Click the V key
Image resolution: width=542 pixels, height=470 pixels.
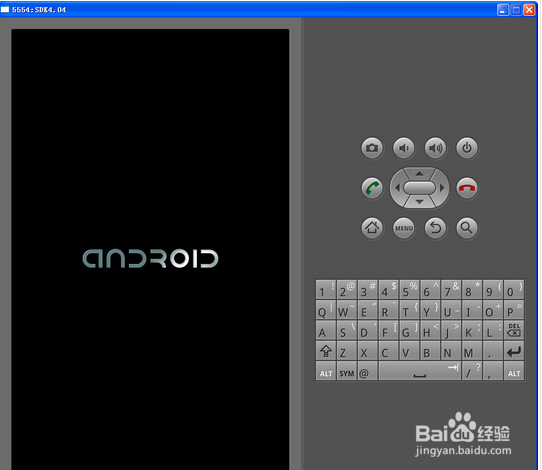click(409, 350)
